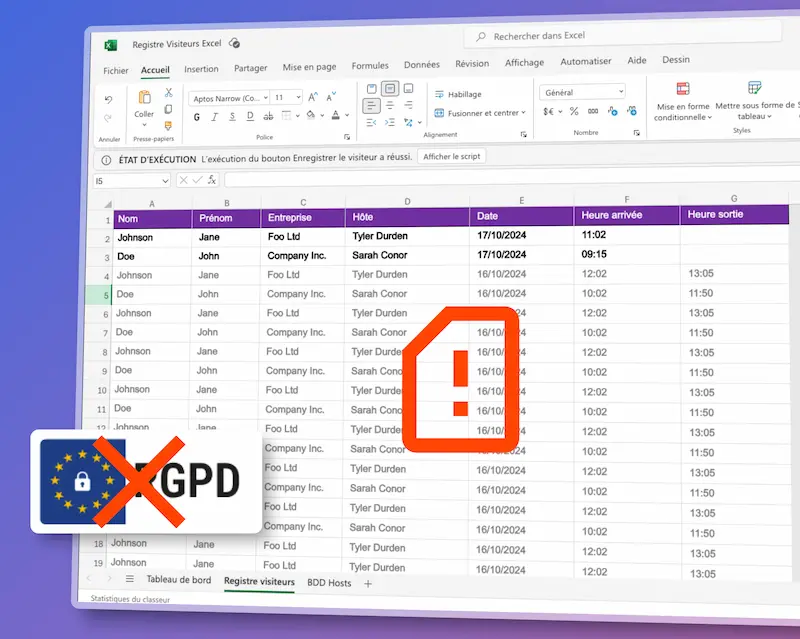Click the increase indent icon
800x639 pixels.
389,122
